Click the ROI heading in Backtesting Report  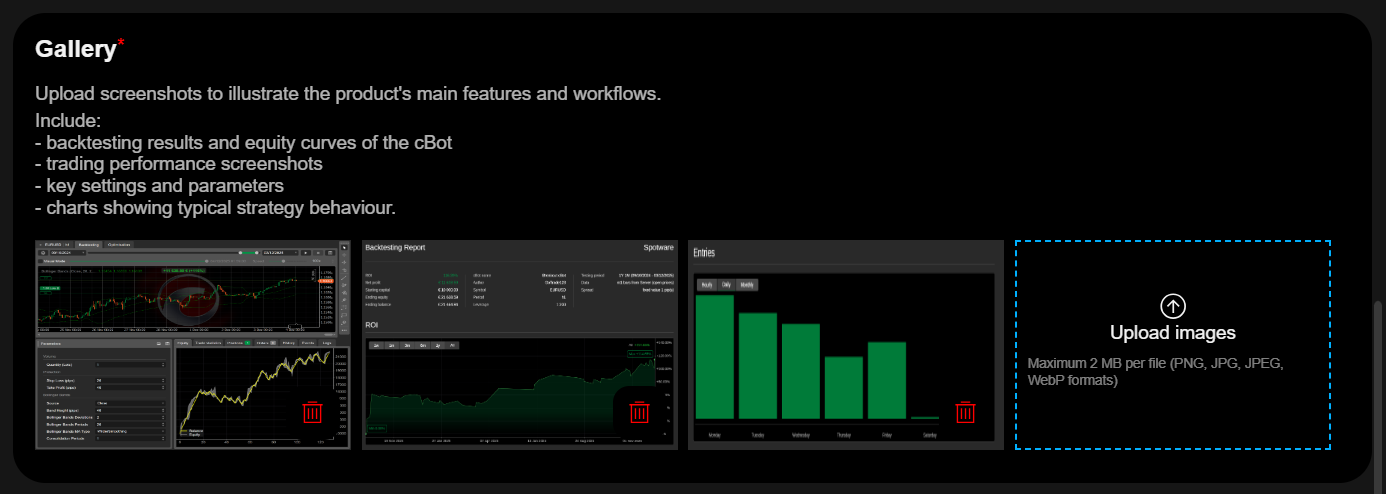(x=372, y=325)
